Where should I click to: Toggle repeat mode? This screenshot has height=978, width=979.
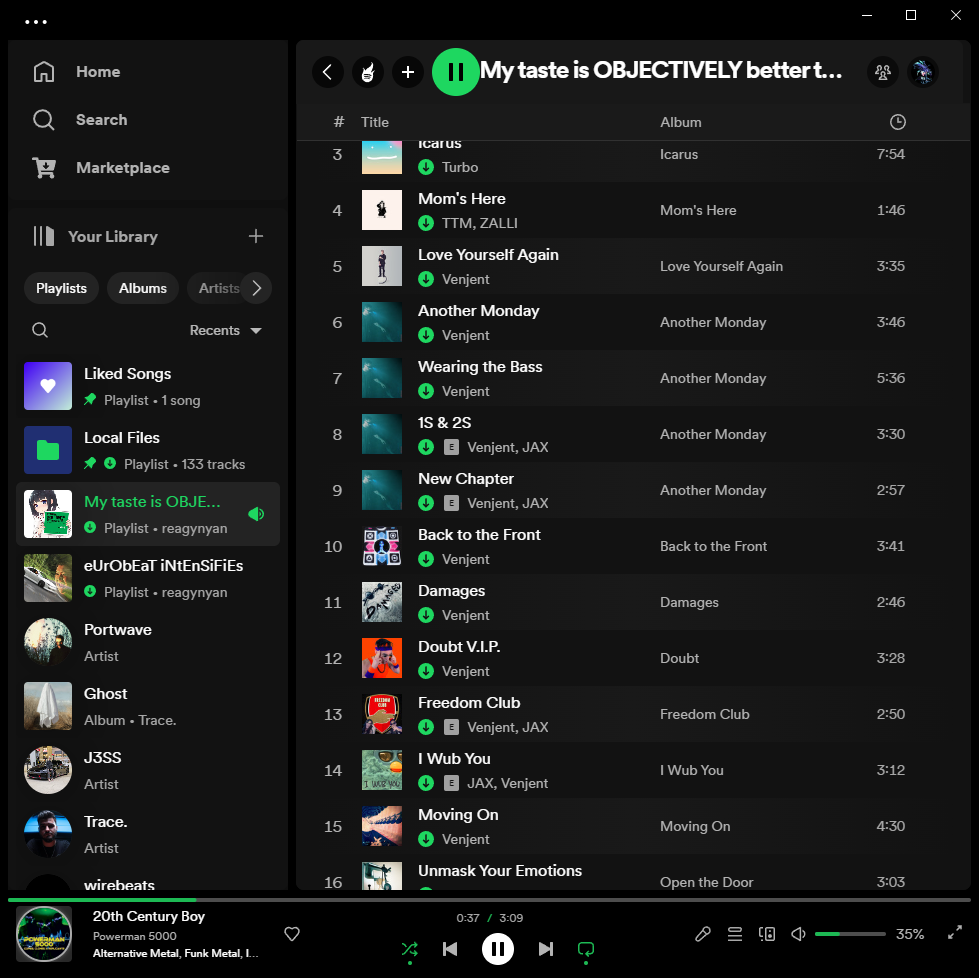tap(586, 949)
